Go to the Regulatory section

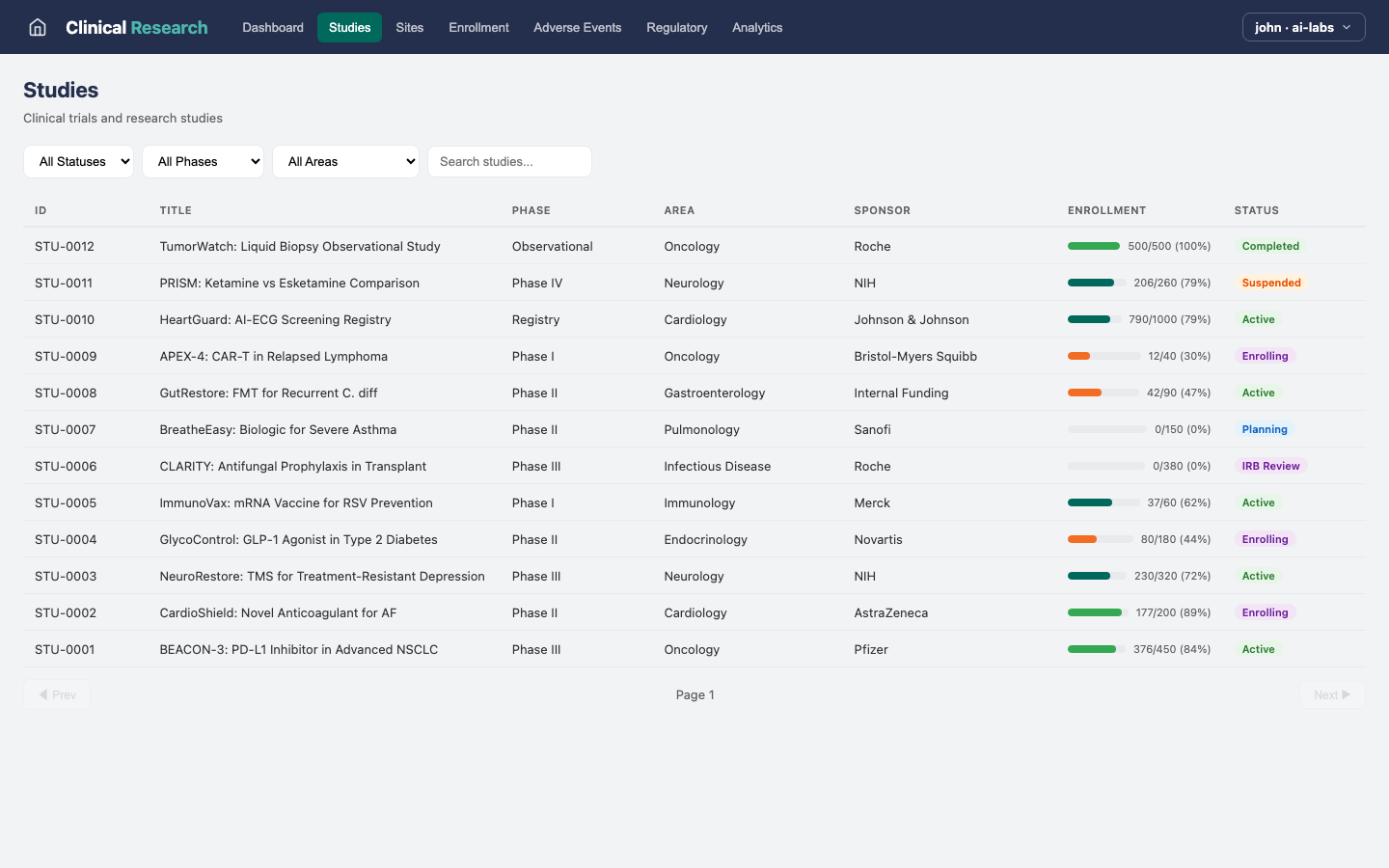pyautogui.click(x=676, y=27)
